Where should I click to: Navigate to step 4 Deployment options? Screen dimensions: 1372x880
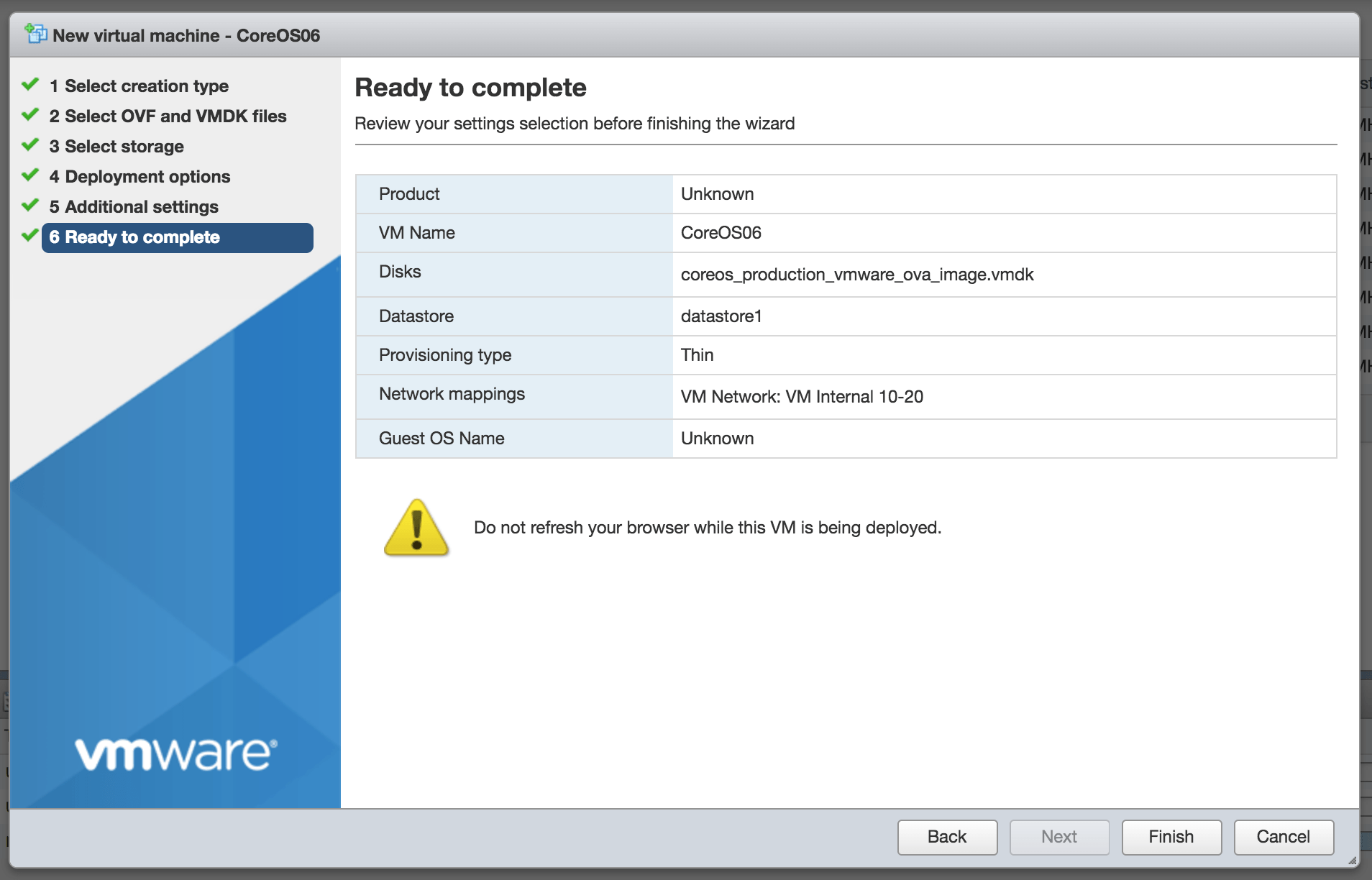pos(140,176)
